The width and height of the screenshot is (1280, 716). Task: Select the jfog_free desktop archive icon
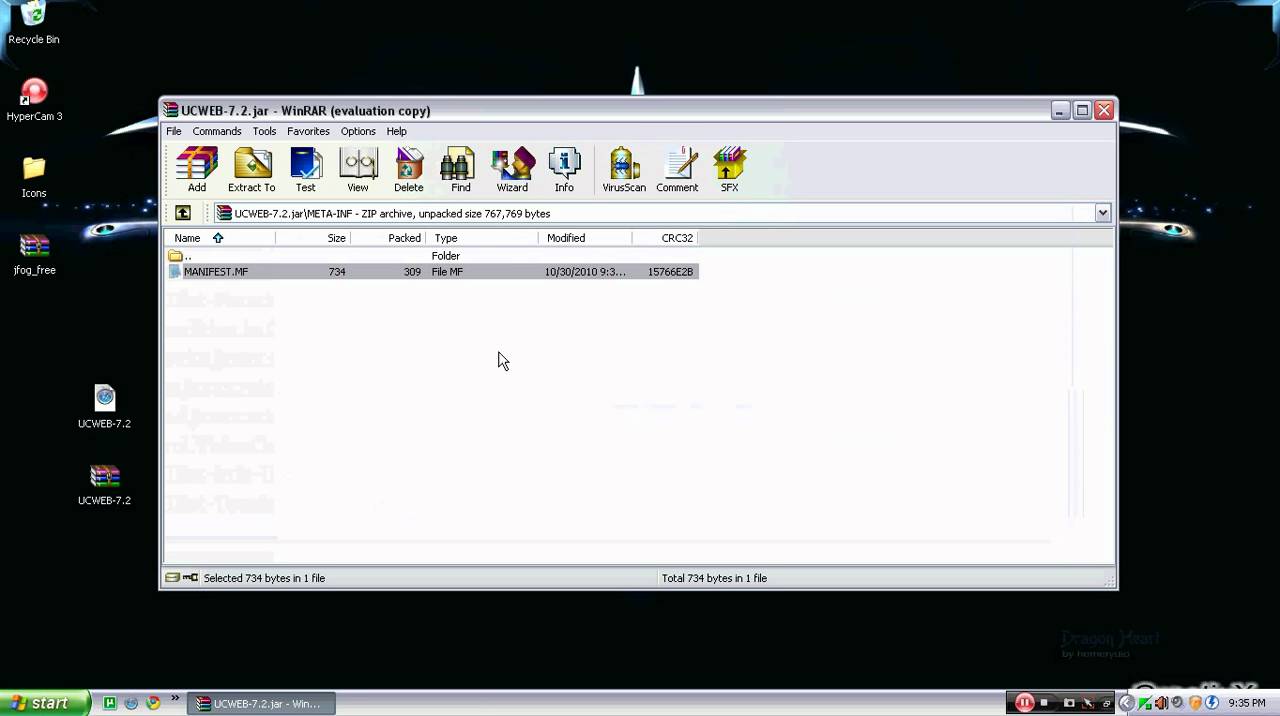pyautogui.click(x=34, y=255)
